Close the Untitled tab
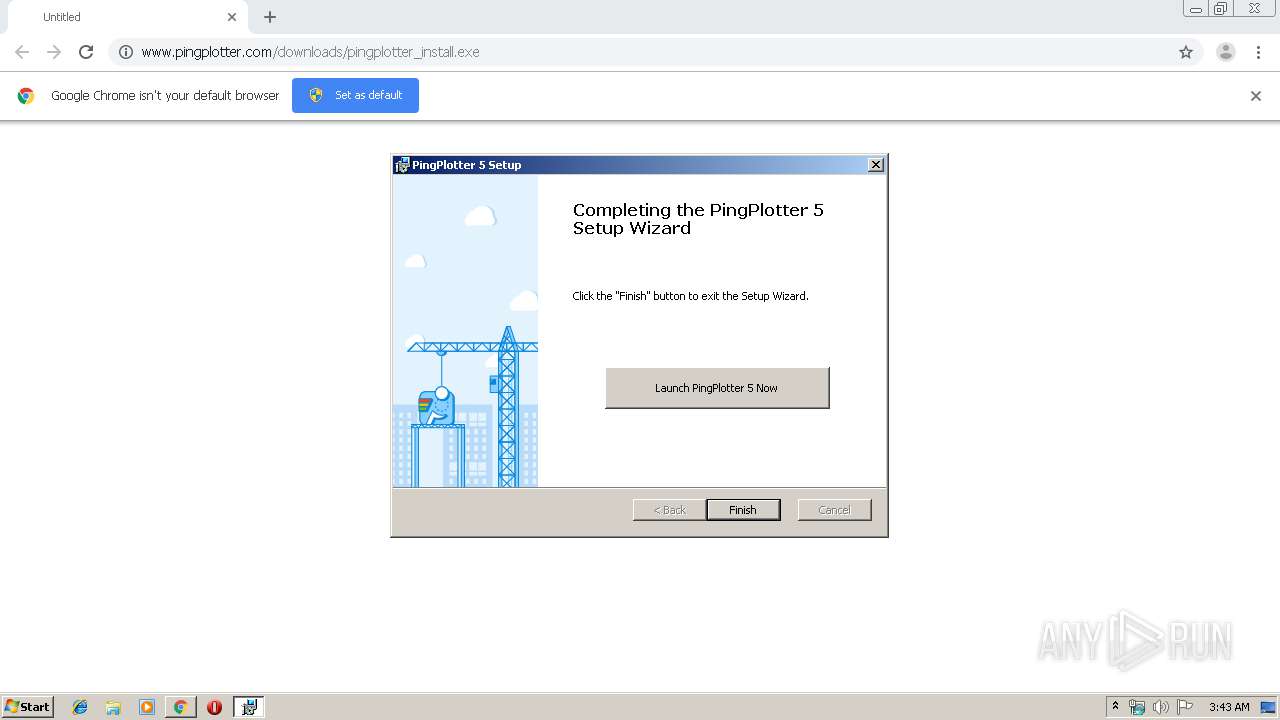The width and height of the screenshot is (1280, 720). 232,17
